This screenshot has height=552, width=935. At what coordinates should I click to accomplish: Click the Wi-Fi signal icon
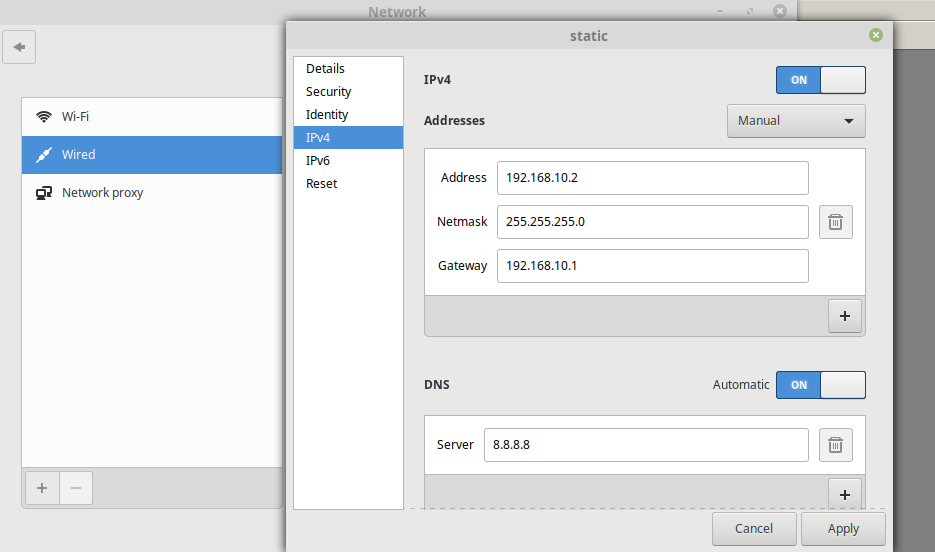point(44,116)
